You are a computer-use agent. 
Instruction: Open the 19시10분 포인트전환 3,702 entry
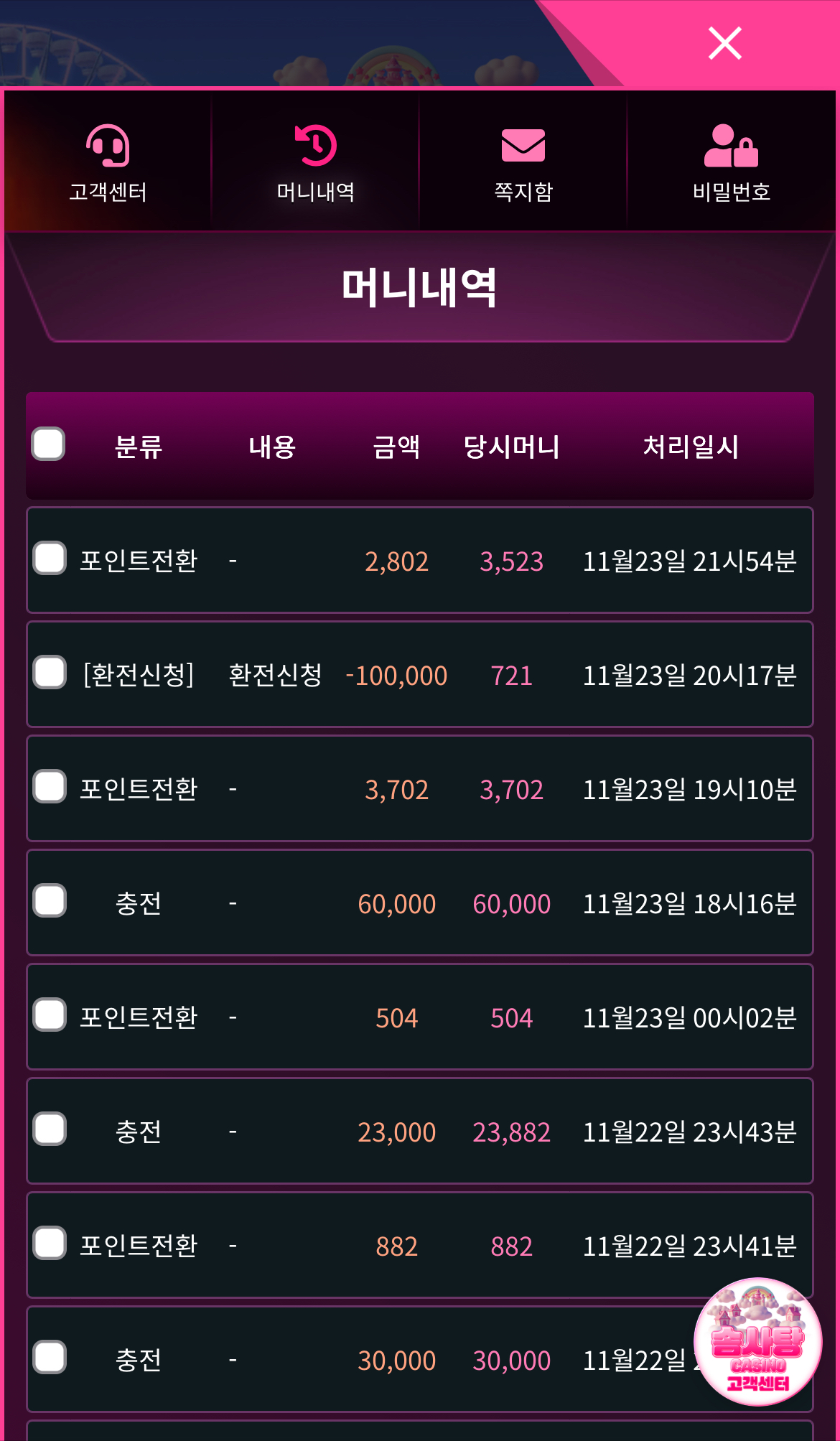[420, 789]
